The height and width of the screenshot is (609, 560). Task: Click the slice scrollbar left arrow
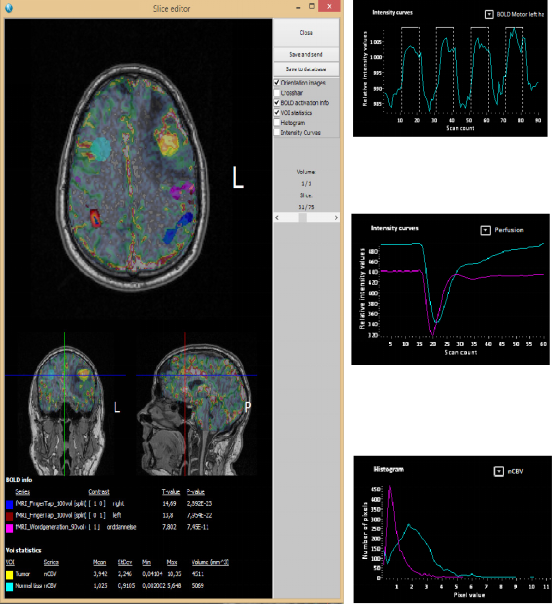pos(277,218)
